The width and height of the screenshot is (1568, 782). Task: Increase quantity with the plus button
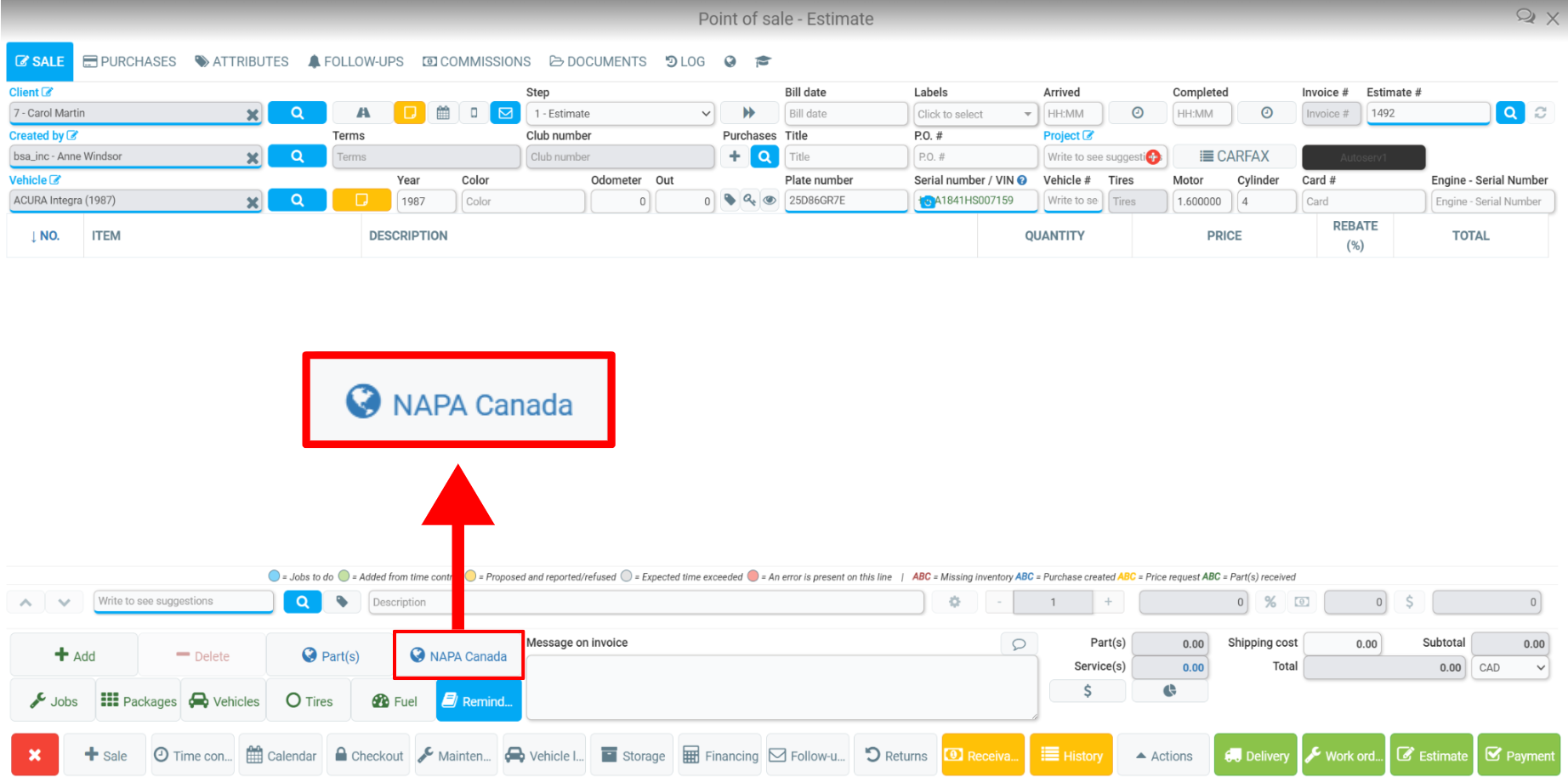click(x=1108, y=602)
